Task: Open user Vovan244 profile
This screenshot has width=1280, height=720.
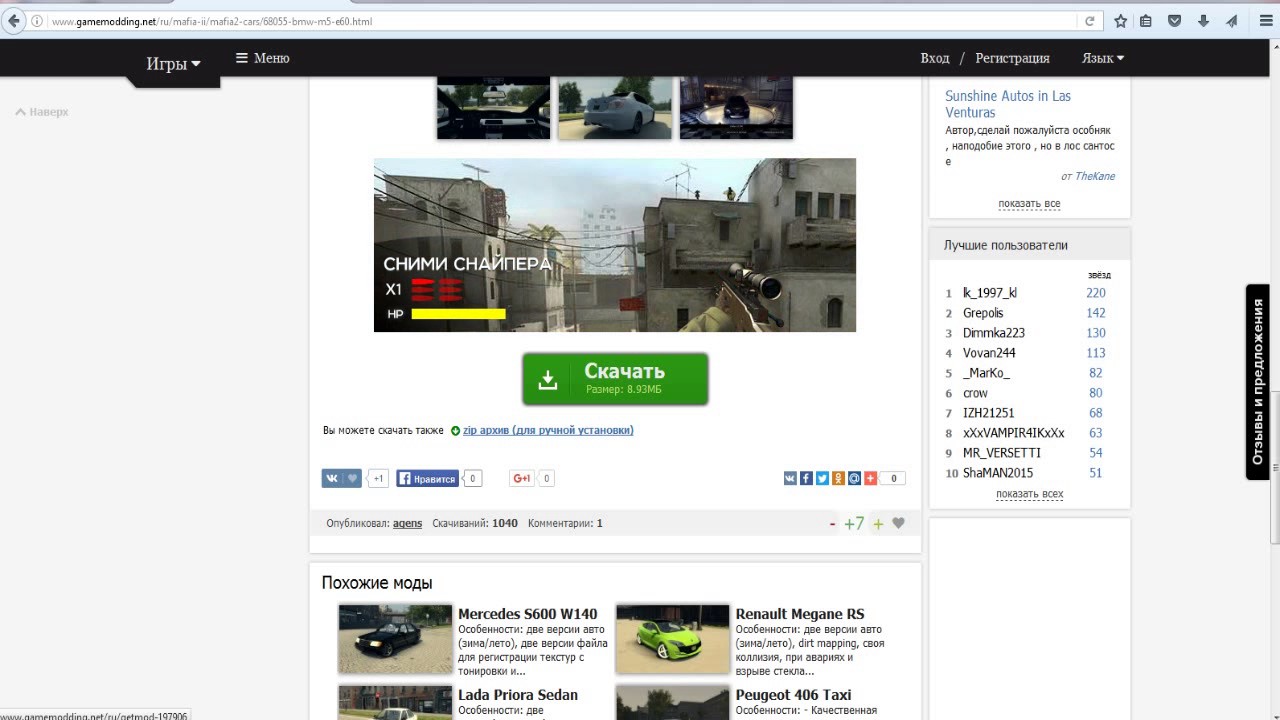Action: pyautogui.click(x=989, y=353)
